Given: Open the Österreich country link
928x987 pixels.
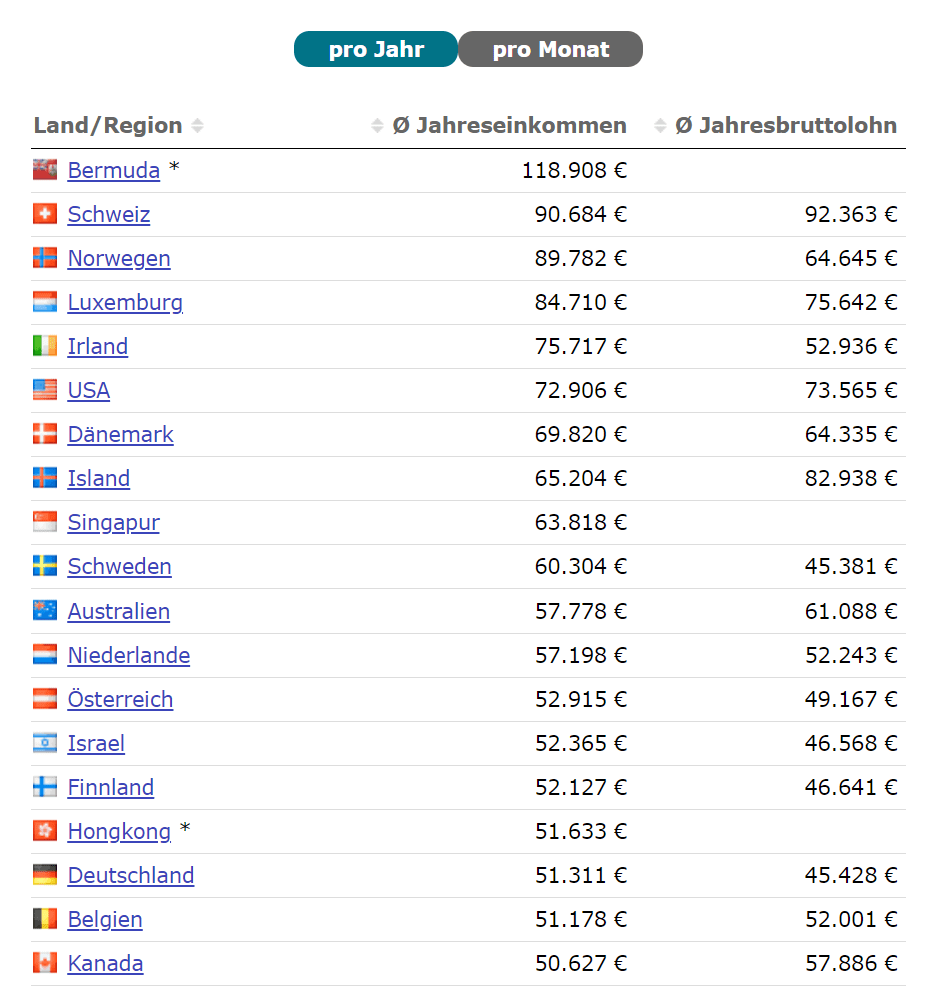Looking at the screenshot, I should point(120,699).
